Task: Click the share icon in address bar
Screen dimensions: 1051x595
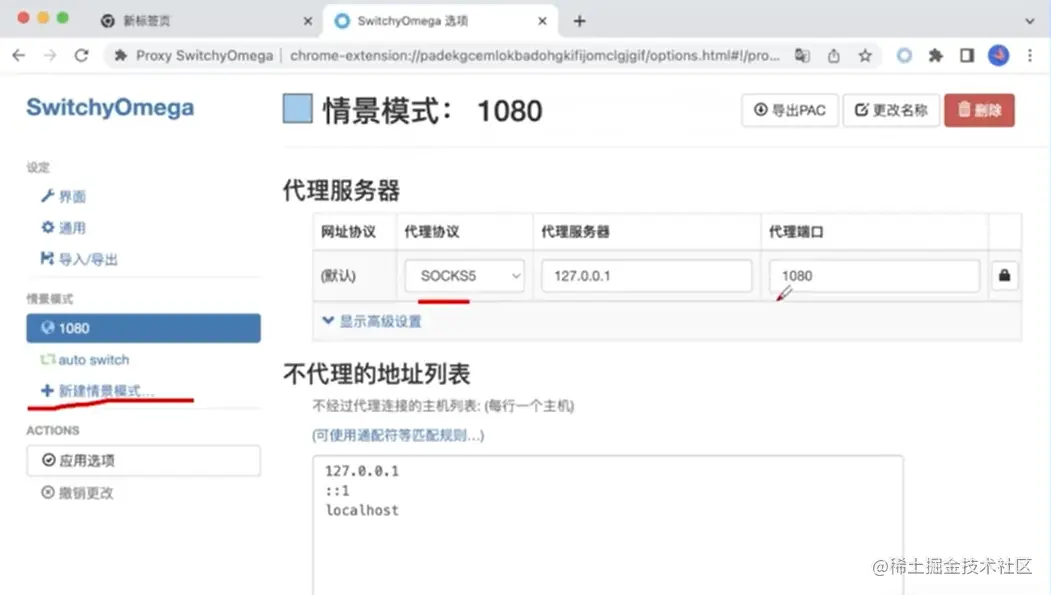Action: (x=834, y=56)
